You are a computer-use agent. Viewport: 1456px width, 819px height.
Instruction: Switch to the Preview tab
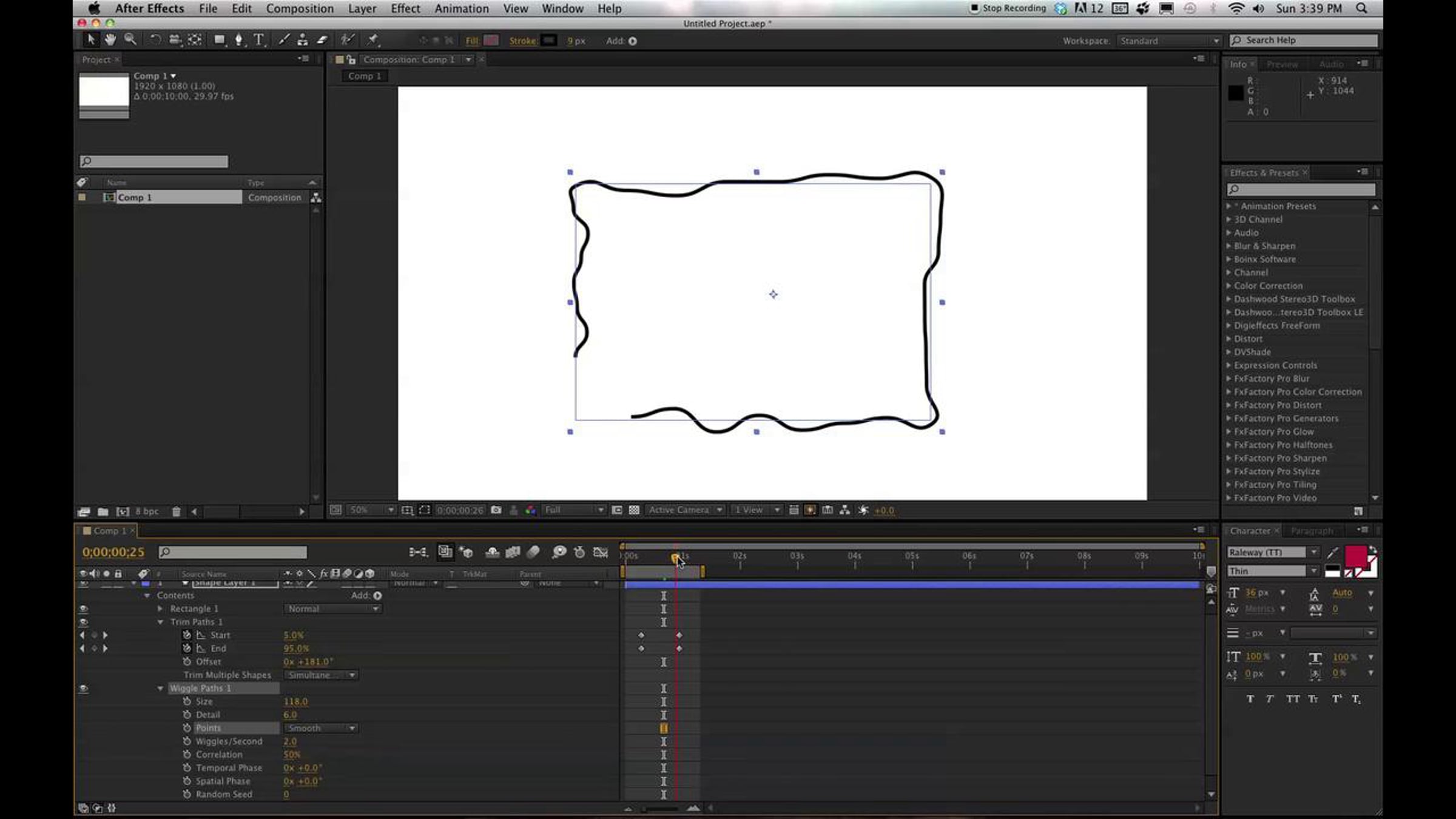1282,64
